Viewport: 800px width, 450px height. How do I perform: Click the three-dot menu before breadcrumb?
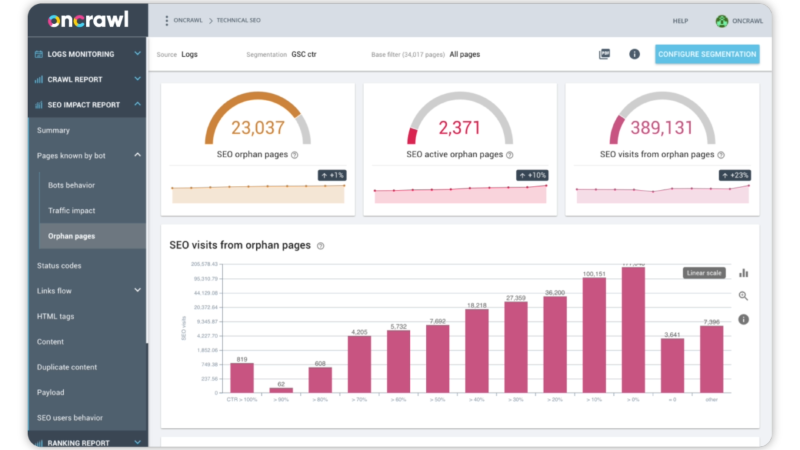pyautogui.click(x=166, y=20)
